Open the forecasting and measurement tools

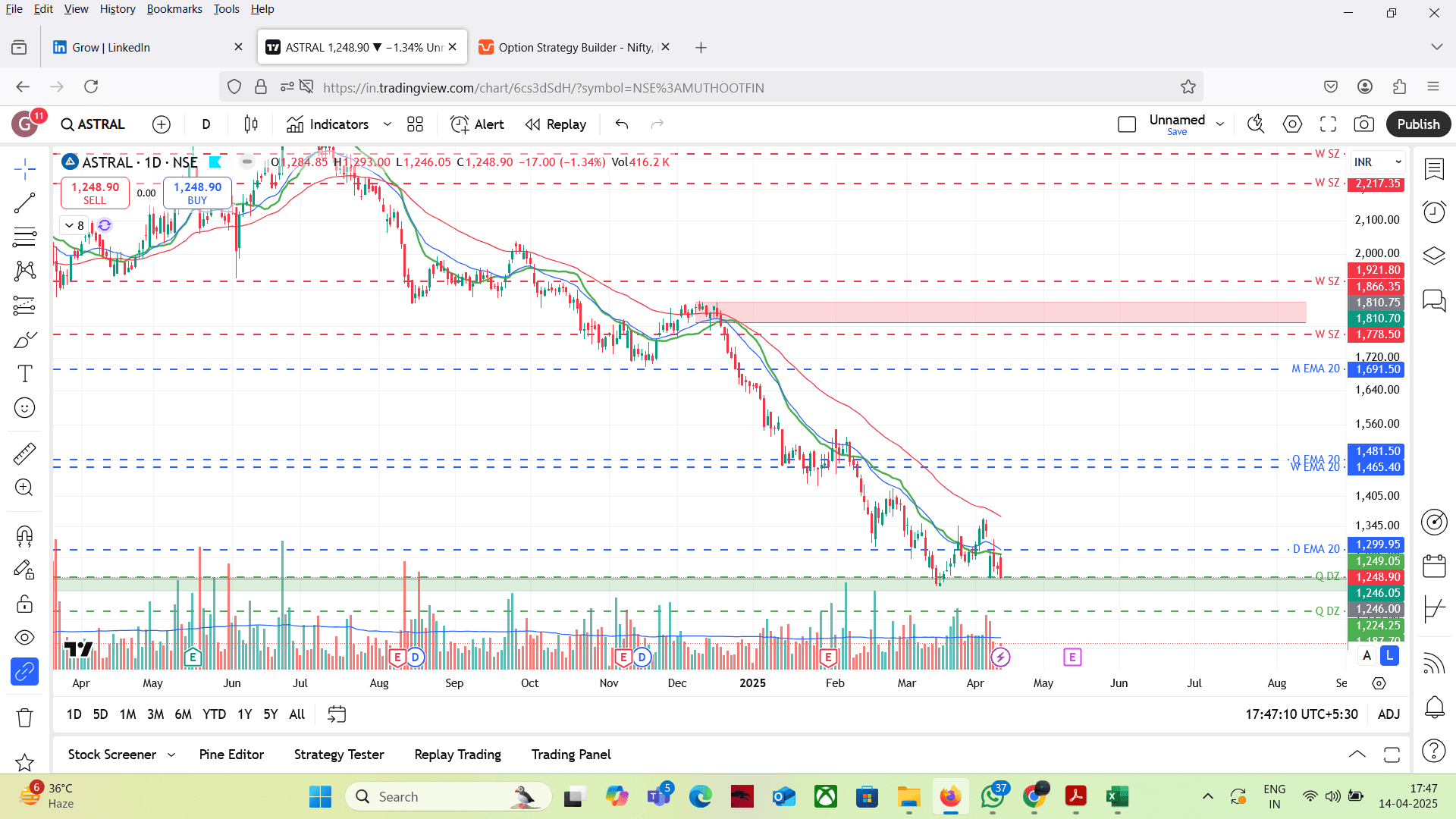[x=24, y=305]
